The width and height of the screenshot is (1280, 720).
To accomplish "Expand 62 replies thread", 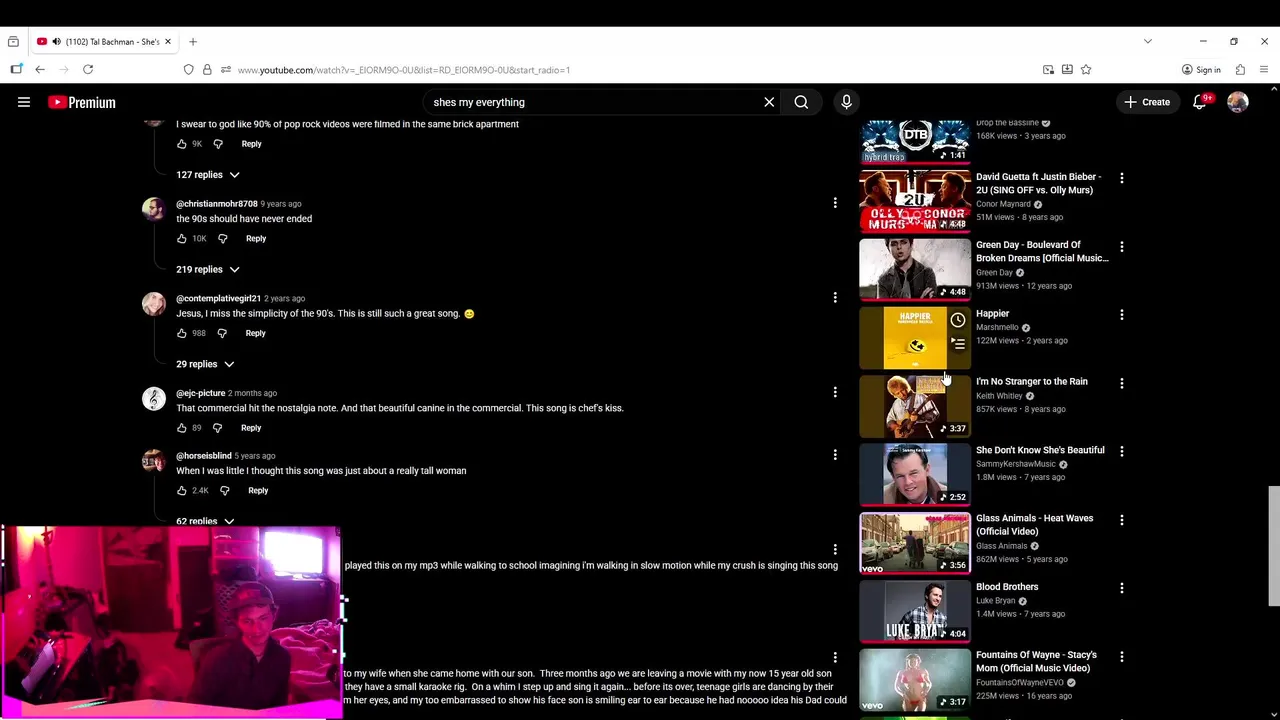I will click(205, 521).
